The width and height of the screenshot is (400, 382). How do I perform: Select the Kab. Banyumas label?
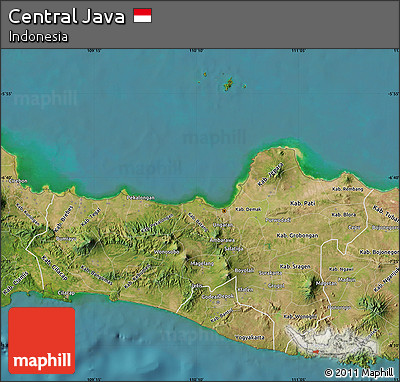click(97, 275)
